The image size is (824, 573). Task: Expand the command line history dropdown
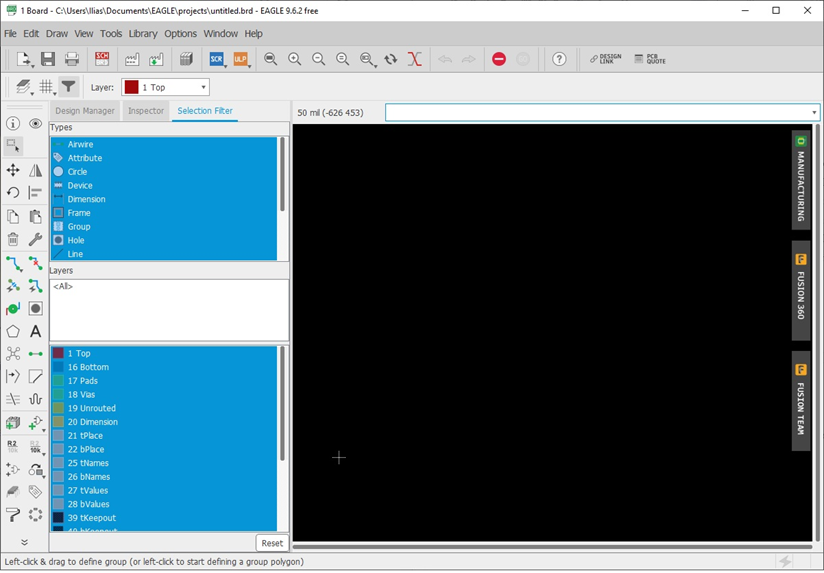pyautogui.click(x=814, y=113)
